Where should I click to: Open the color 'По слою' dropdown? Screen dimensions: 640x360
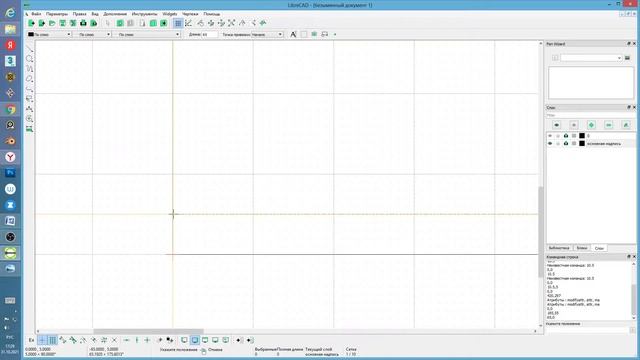(49, 35)
